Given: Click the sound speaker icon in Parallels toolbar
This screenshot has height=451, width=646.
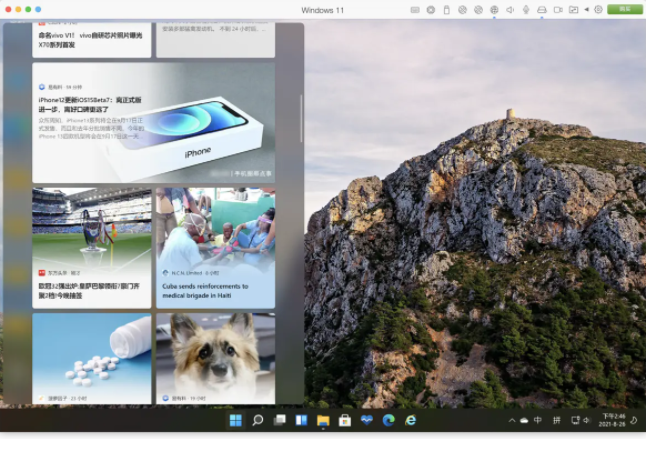Looking at the screenshot, I should [x=510, y=10].
